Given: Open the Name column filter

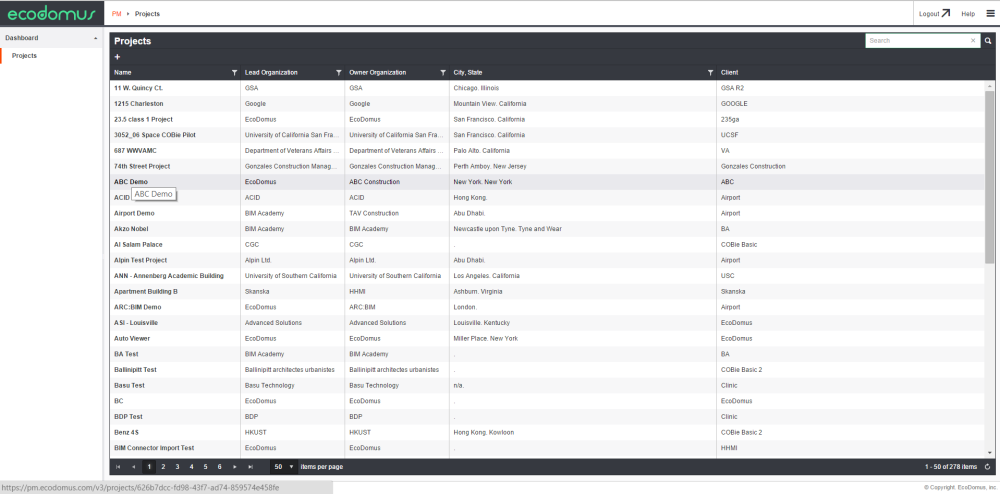Looking at the screenshot, I should pos(234,73).
